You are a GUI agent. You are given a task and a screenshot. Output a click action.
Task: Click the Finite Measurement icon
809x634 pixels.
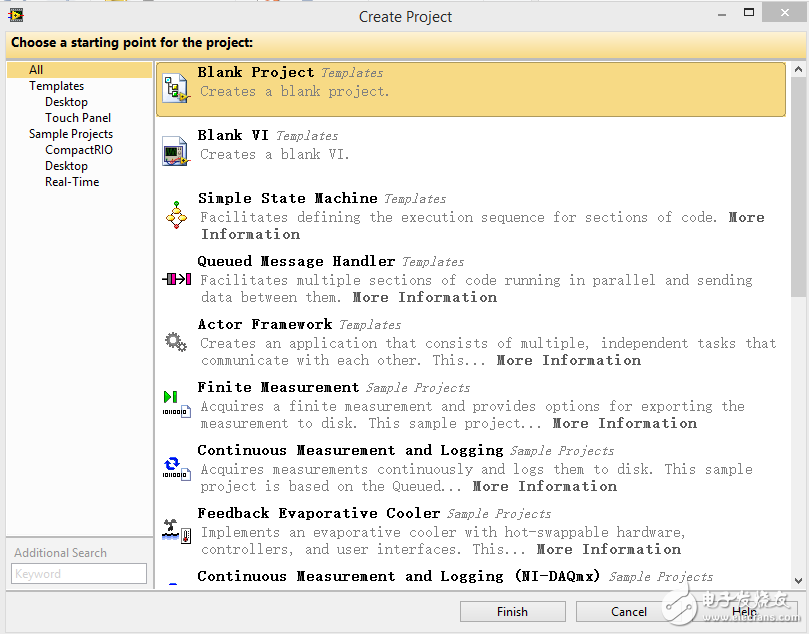click(x=176, y=404)
